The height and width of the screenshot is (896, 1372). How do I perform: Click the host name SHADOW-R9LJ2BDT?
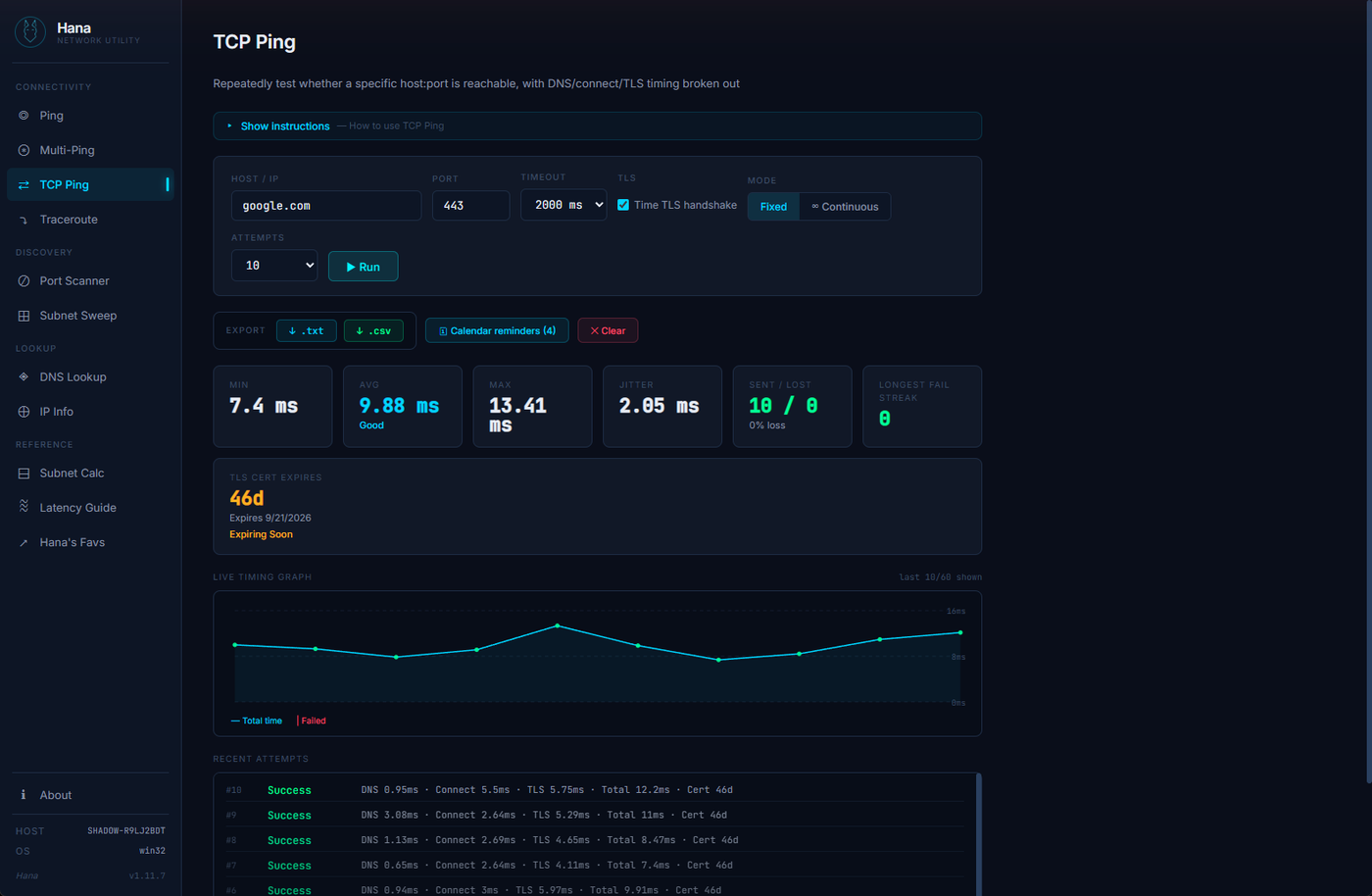click(x=126, y=831)
